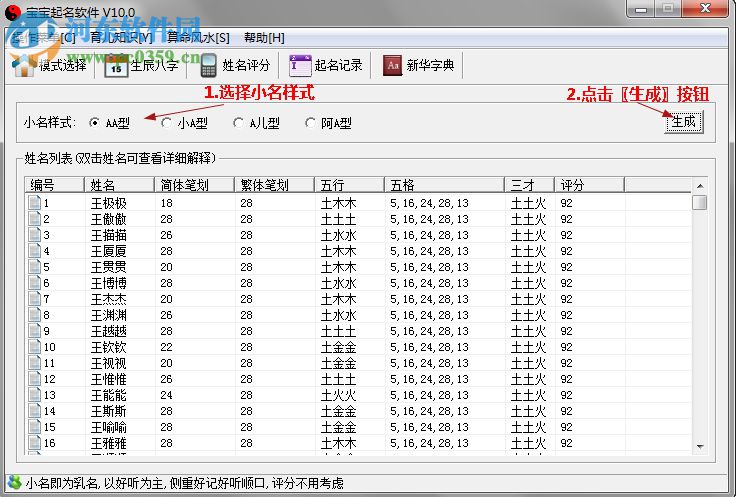Screen dimensions: 736x497
Task: Select the AA型 nickname style
Action: tap(94, 123)
